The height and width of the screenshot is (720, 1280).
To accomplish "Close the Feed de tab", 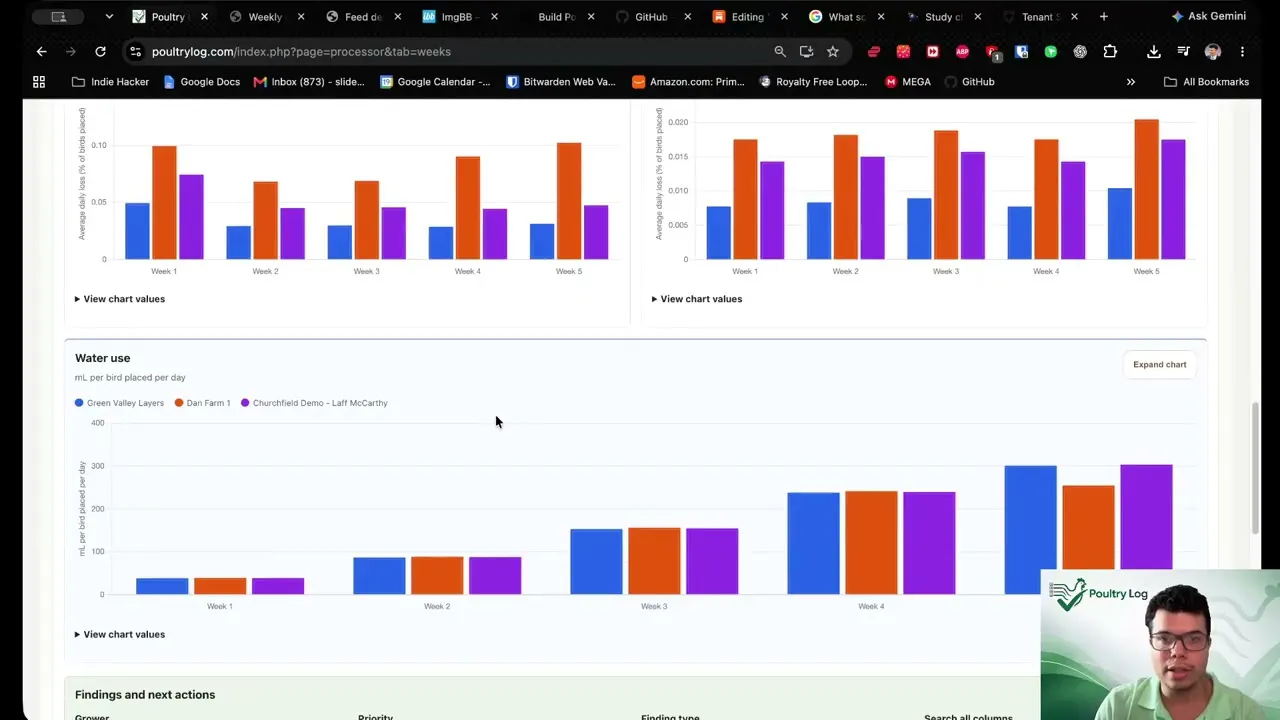I will (397, 16).
